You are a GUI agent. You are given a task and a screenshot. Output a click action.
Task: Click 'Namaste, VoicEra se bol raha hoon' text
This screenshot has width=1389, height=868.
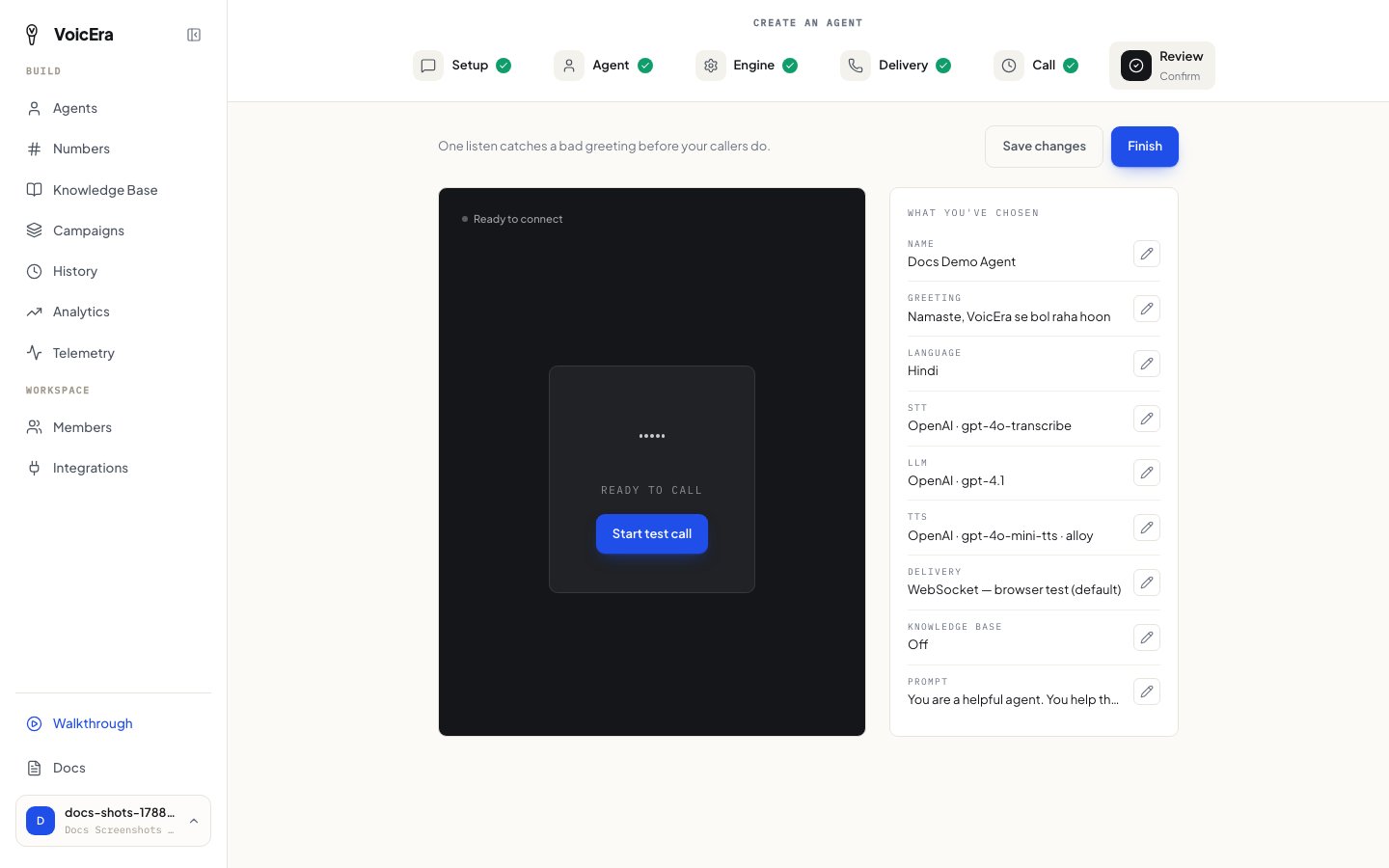(1009, 317)
